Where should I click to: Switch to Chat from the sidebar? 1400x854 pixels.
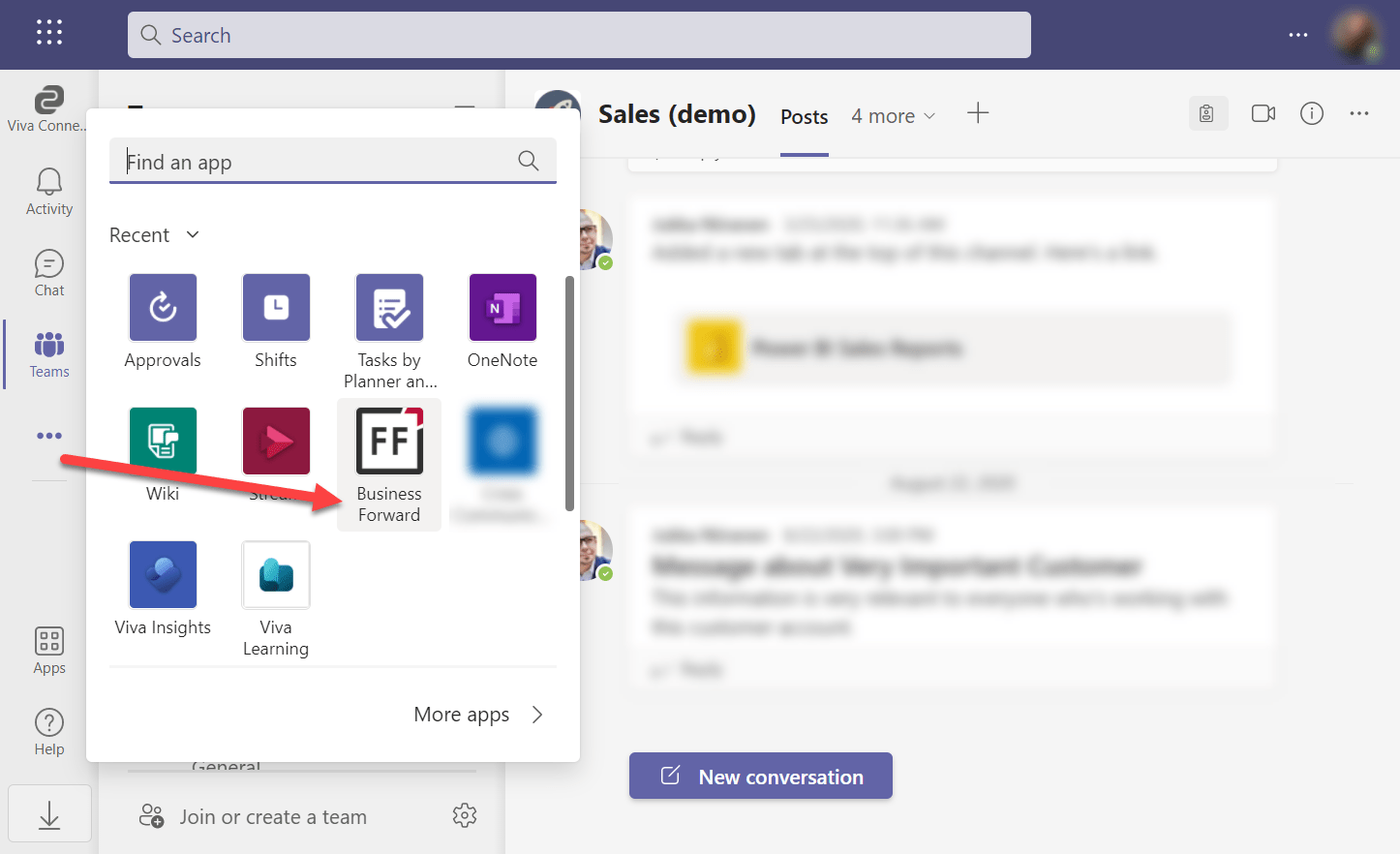(x=48, y=271)
